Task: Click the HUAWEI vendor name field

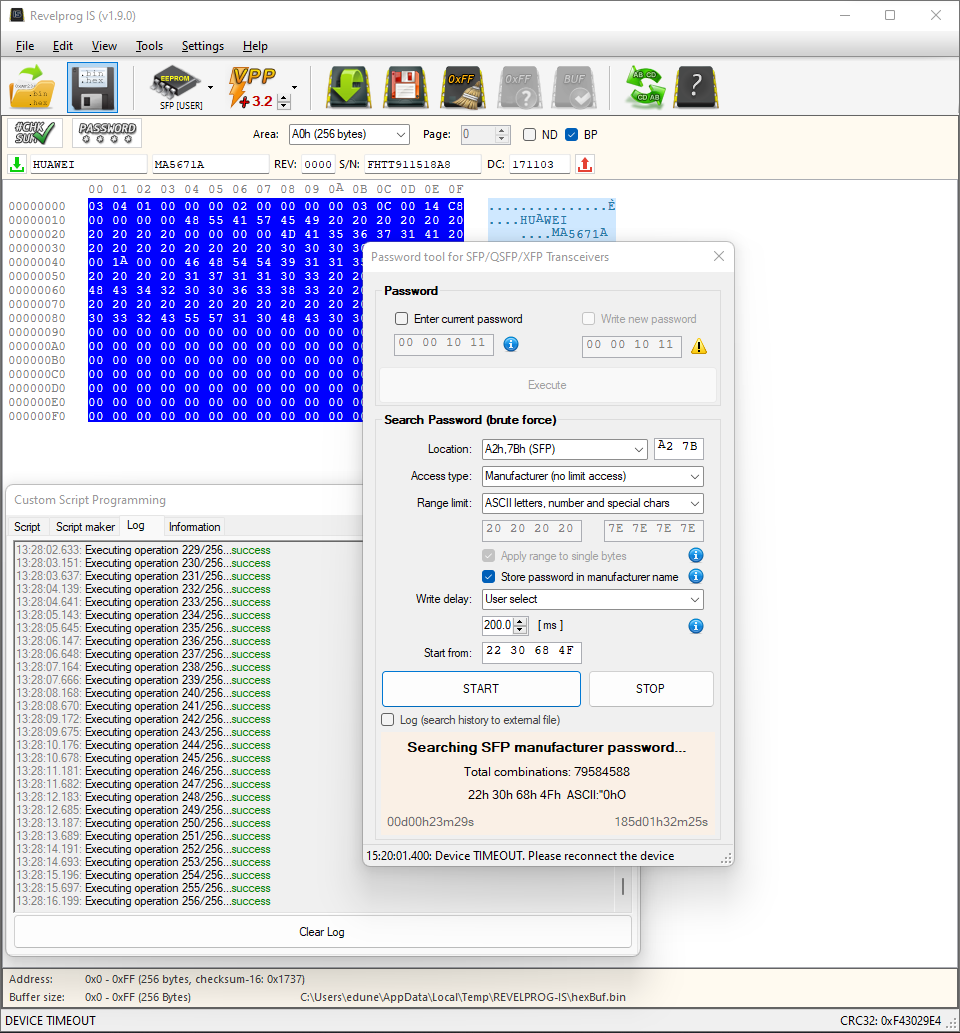Action: (88, 164)
